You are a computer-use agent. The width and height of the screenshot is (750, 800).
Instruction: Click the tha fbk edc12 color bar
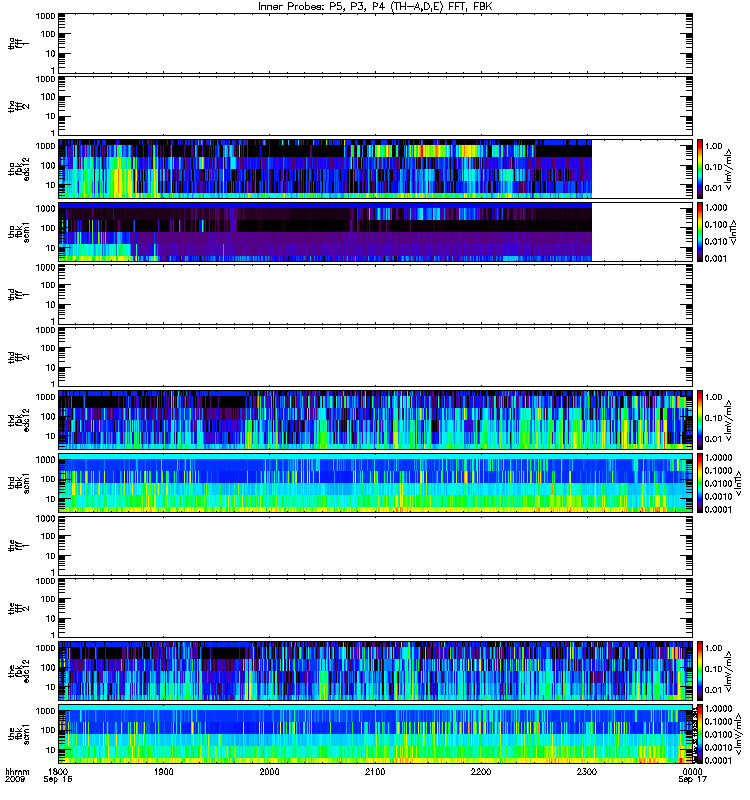pos(700,169)
